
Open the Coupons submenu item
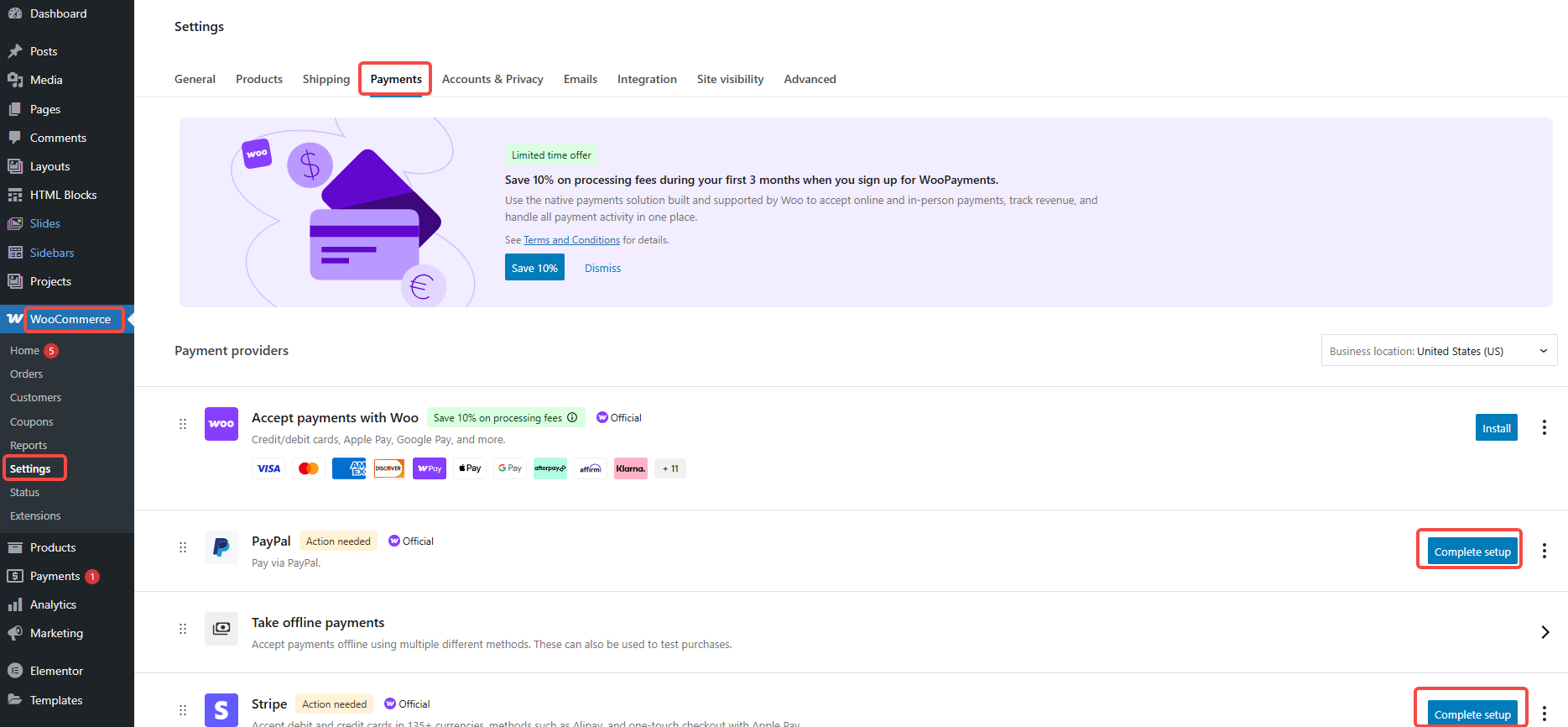[31, 421]
